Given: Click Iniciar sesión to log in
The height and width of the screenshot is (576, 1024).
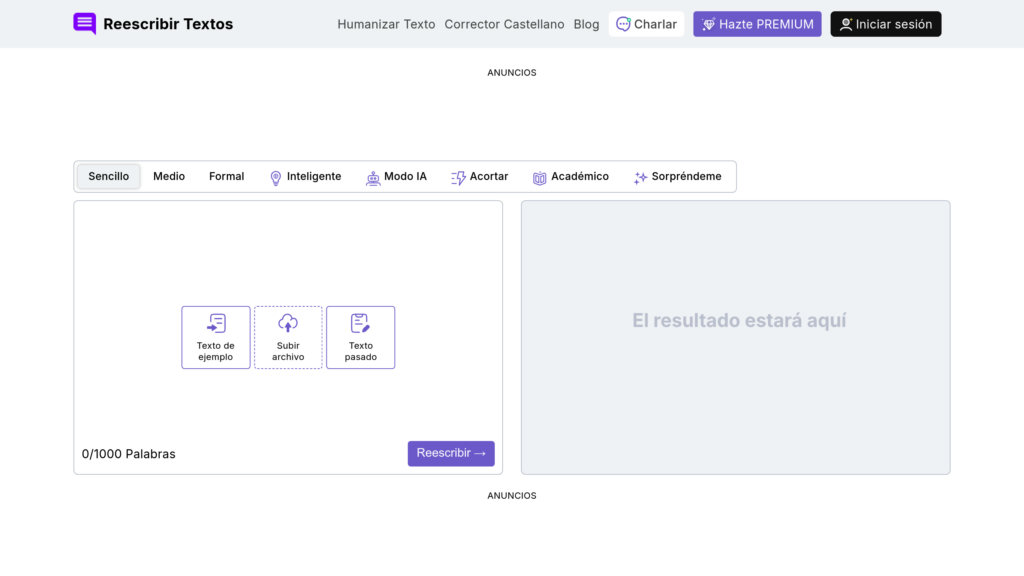Looking at the screenshot, I should pyautogui.click(x=885, y=23).
